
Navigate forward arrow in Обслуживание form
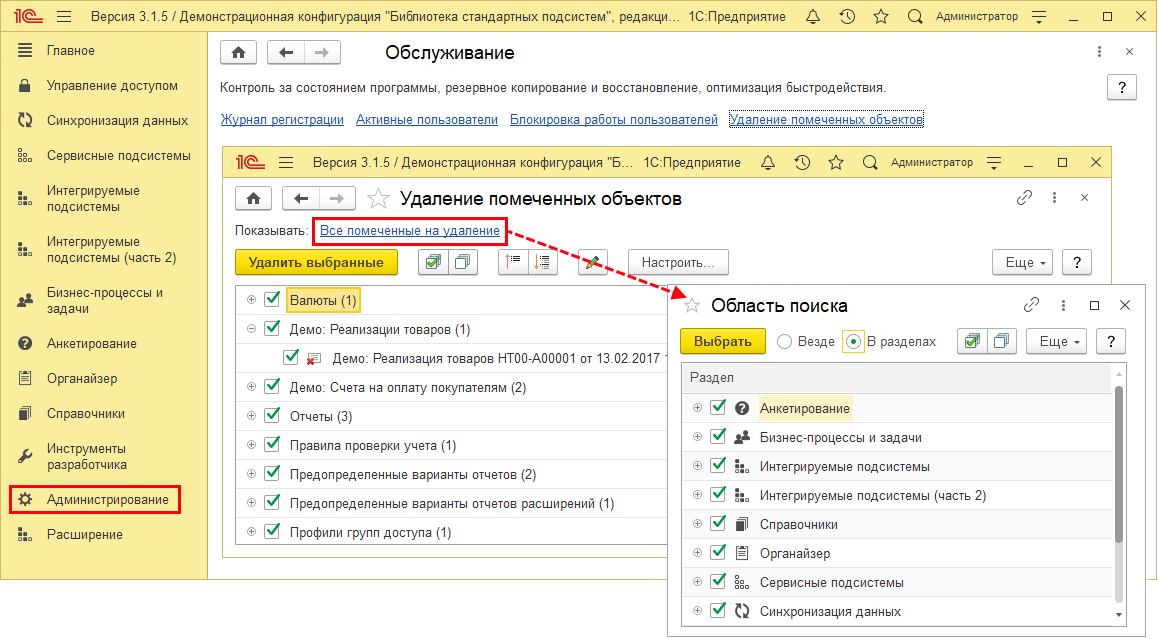coord(322,53)
